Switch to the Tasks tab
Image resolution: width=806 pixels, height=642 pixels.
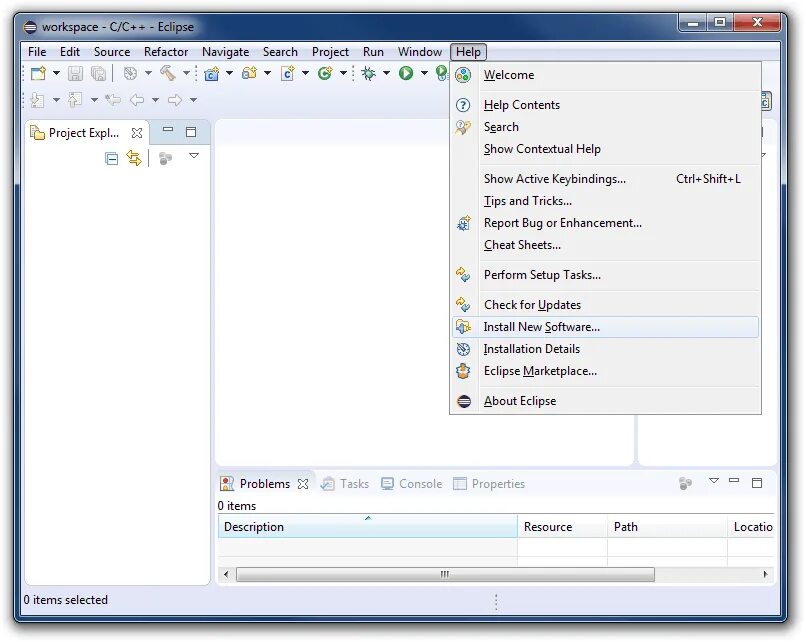coord(345,484)
